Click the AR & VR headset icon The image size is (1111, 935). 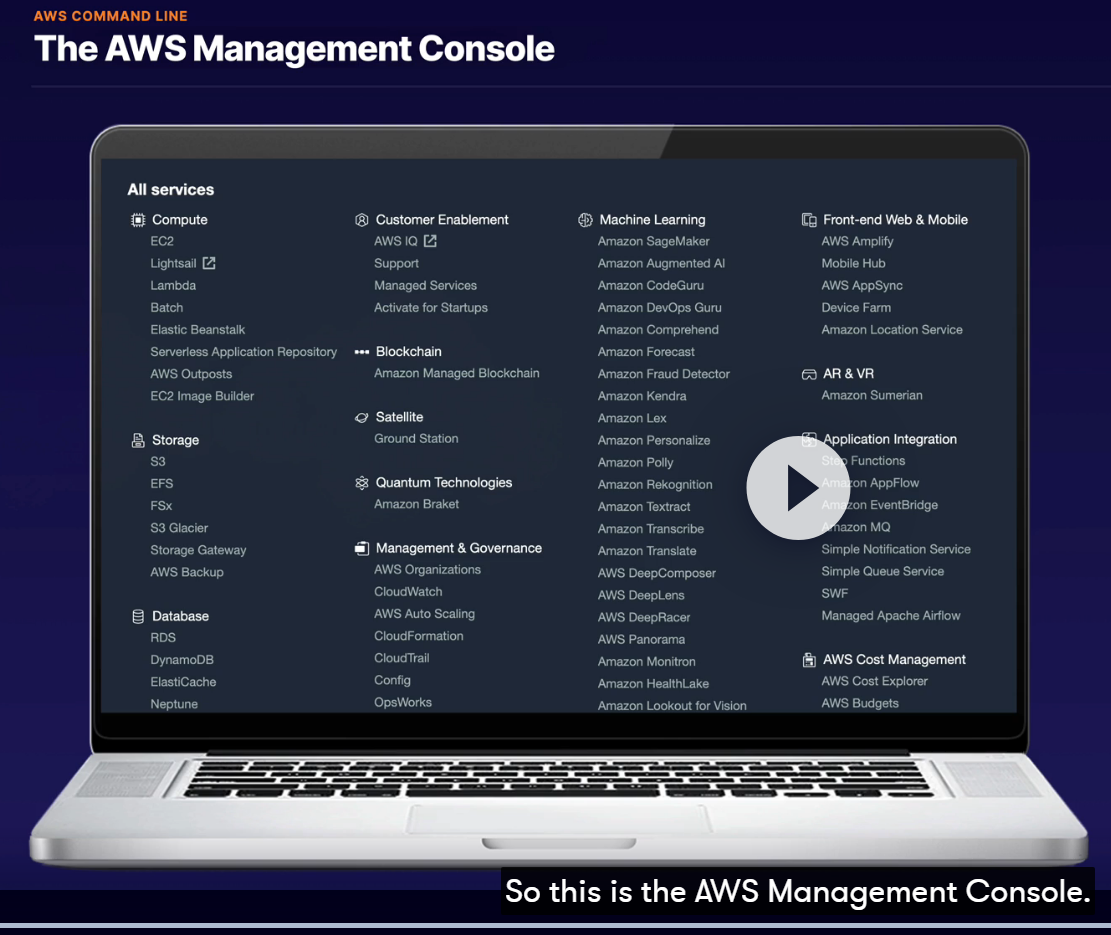point(808,374)
